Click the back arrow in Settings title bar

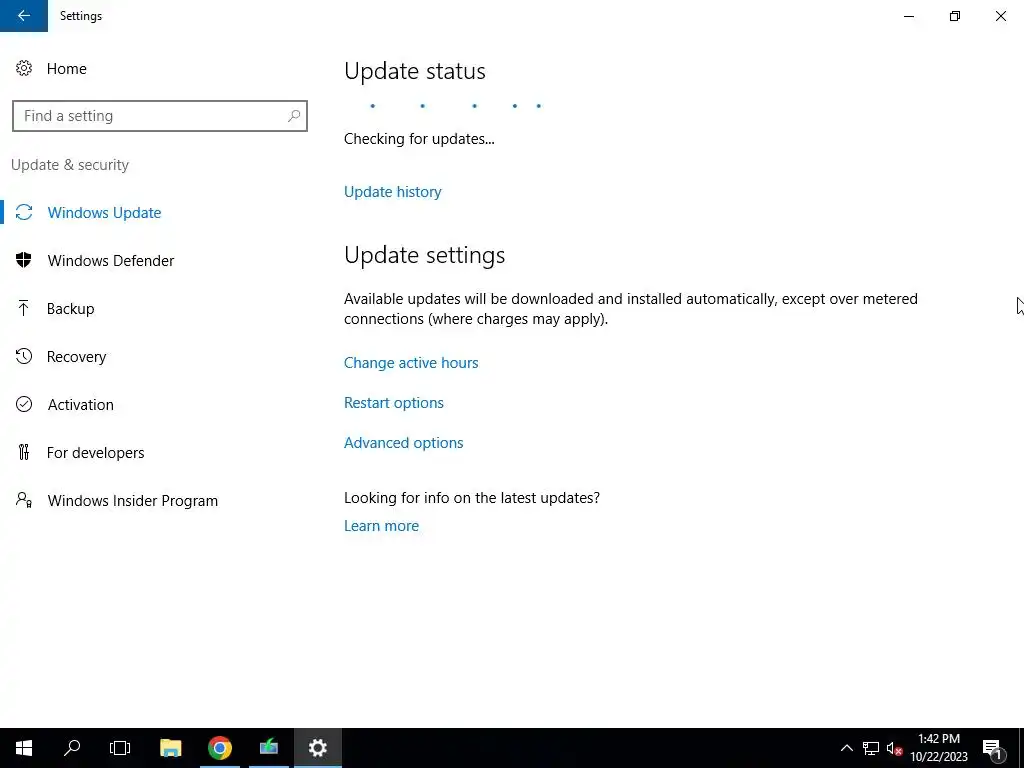(24, 16)
